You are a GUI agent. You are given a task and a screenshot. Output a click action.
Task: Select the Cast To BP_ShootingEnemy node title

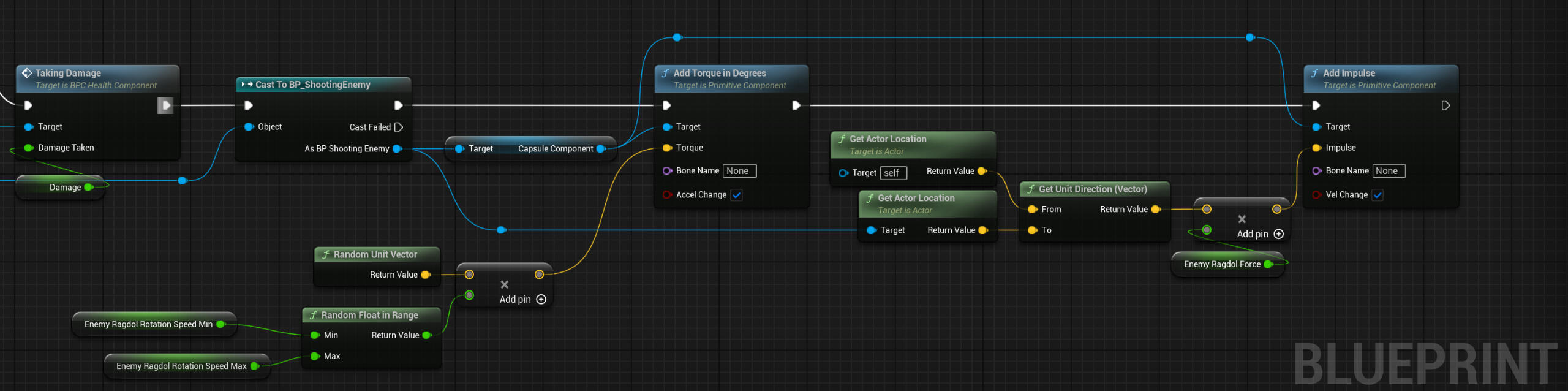point(312,85)
